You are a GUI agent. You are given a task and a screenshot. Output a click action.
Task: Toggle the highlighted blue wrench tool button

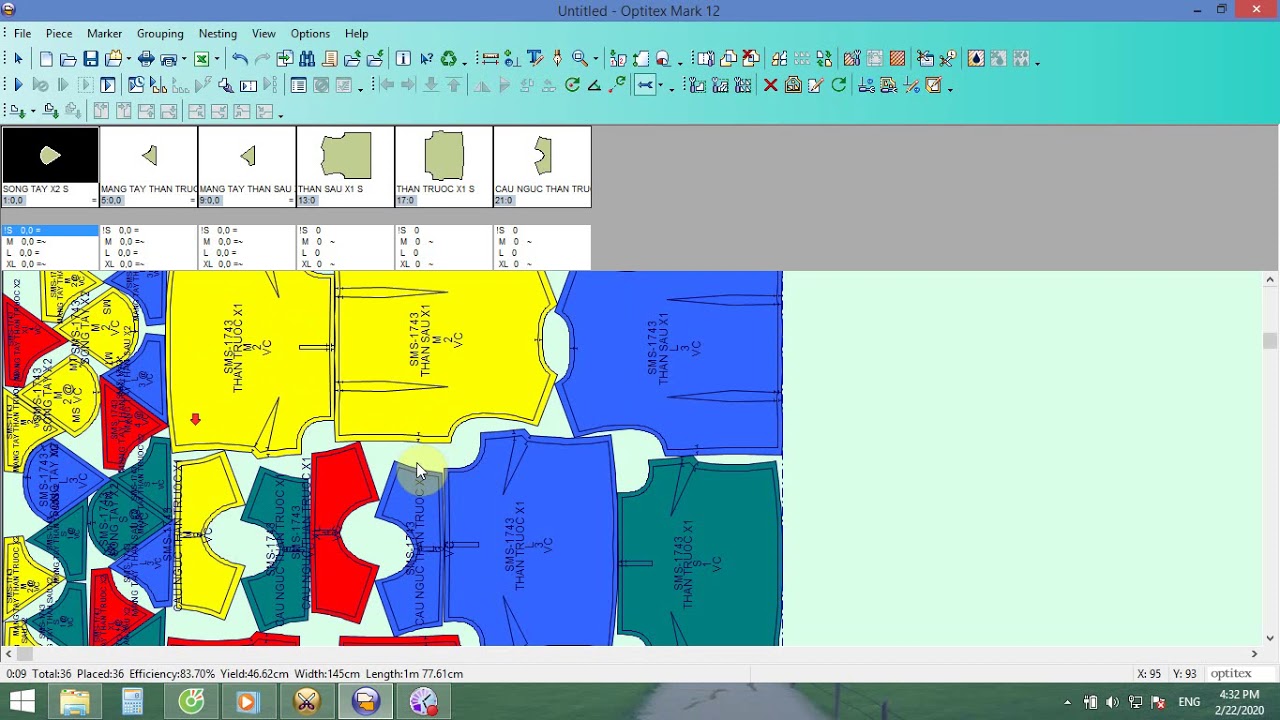click(645, 85)
